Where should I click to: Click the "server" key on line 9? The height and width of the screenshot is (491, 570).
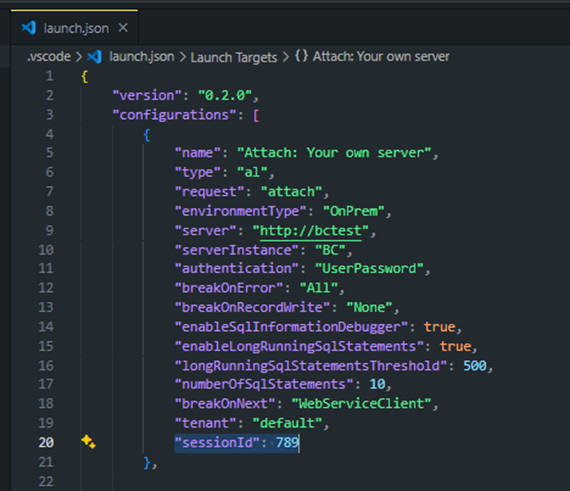point(205,231)
